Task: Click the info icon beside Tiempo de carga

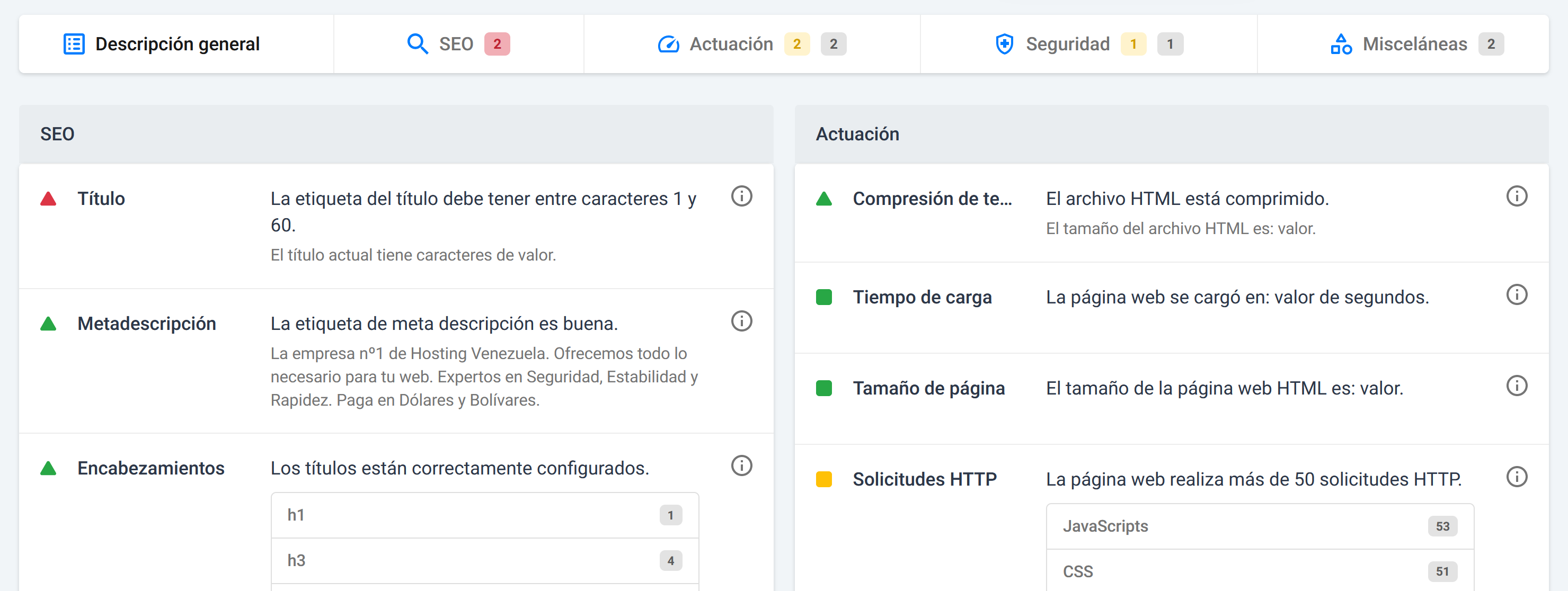Action: click(x=1518, y=294)
